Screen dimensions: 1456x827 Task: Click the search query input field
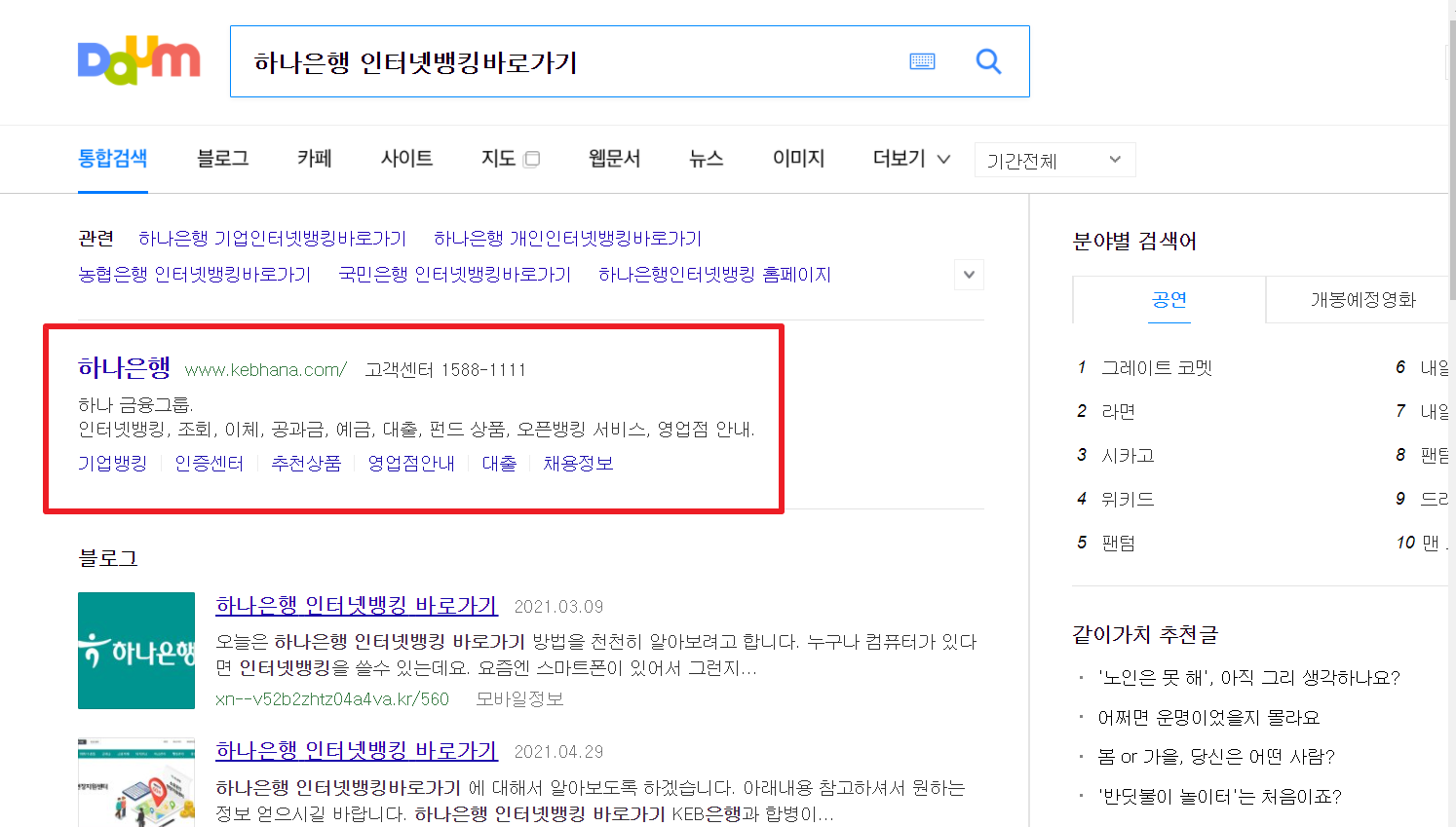click(565, 62)
